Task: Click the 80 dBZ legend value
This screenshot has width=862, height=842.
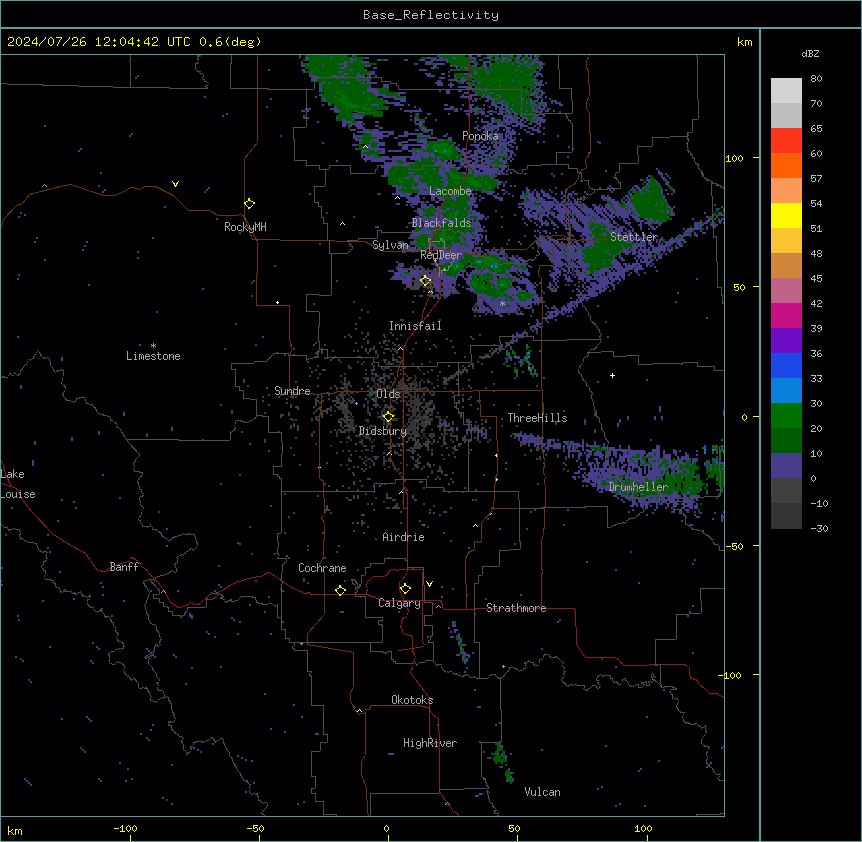Action: (816, 79)
